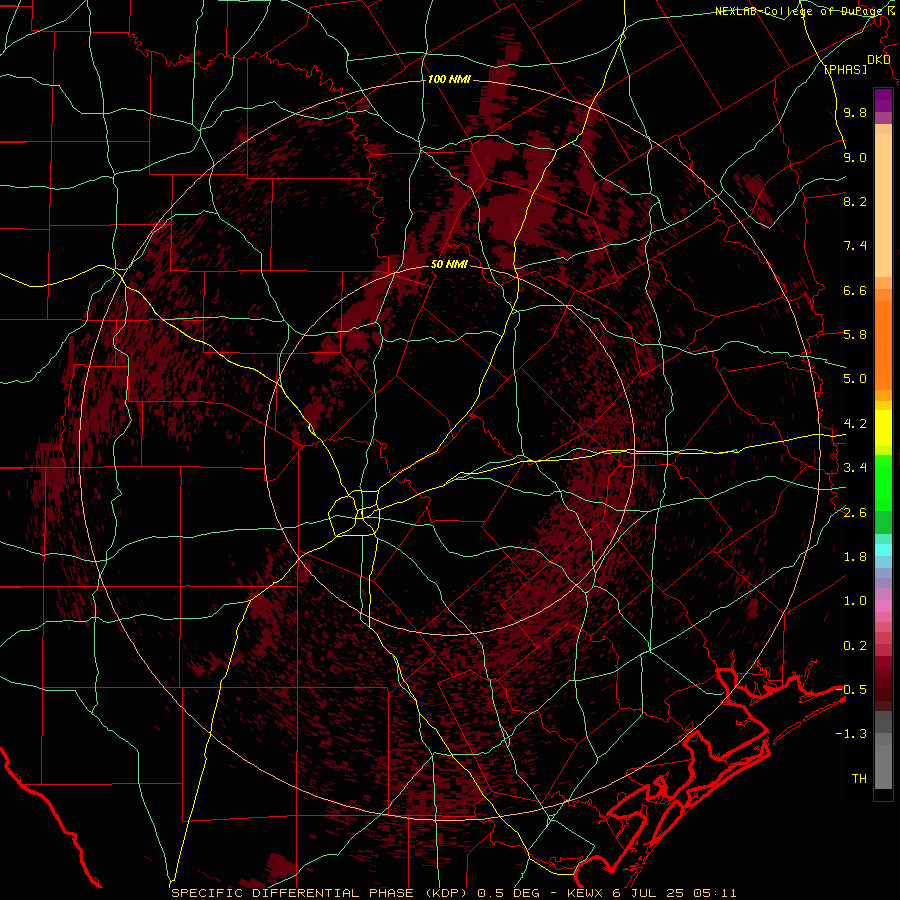Click the 9.8 value on the scale
Viewport: 900px width, 900px height.
coord(855,113)
